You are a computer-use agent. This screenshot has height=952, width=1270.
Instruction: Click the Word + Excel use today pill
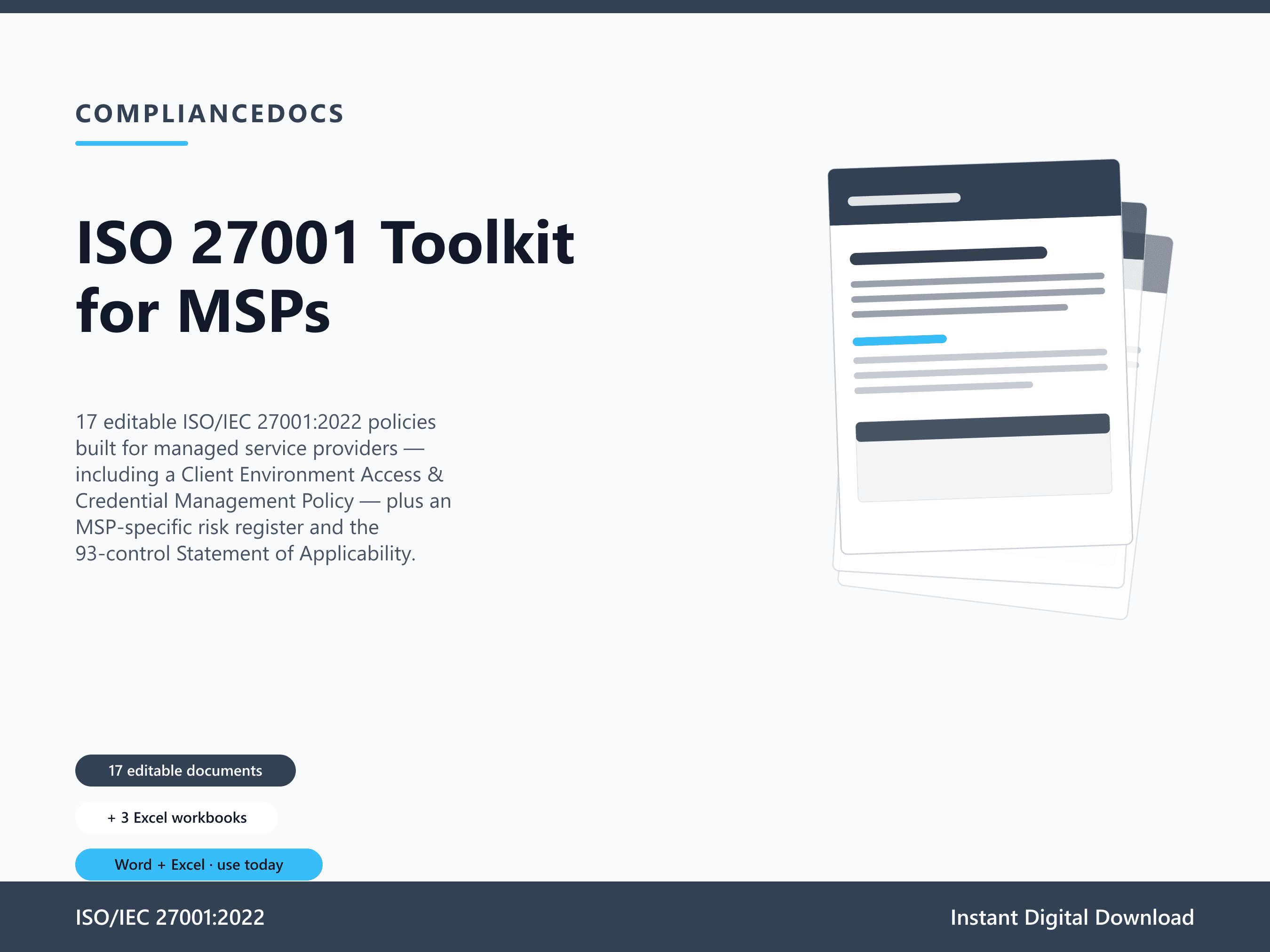coord(198,864)
